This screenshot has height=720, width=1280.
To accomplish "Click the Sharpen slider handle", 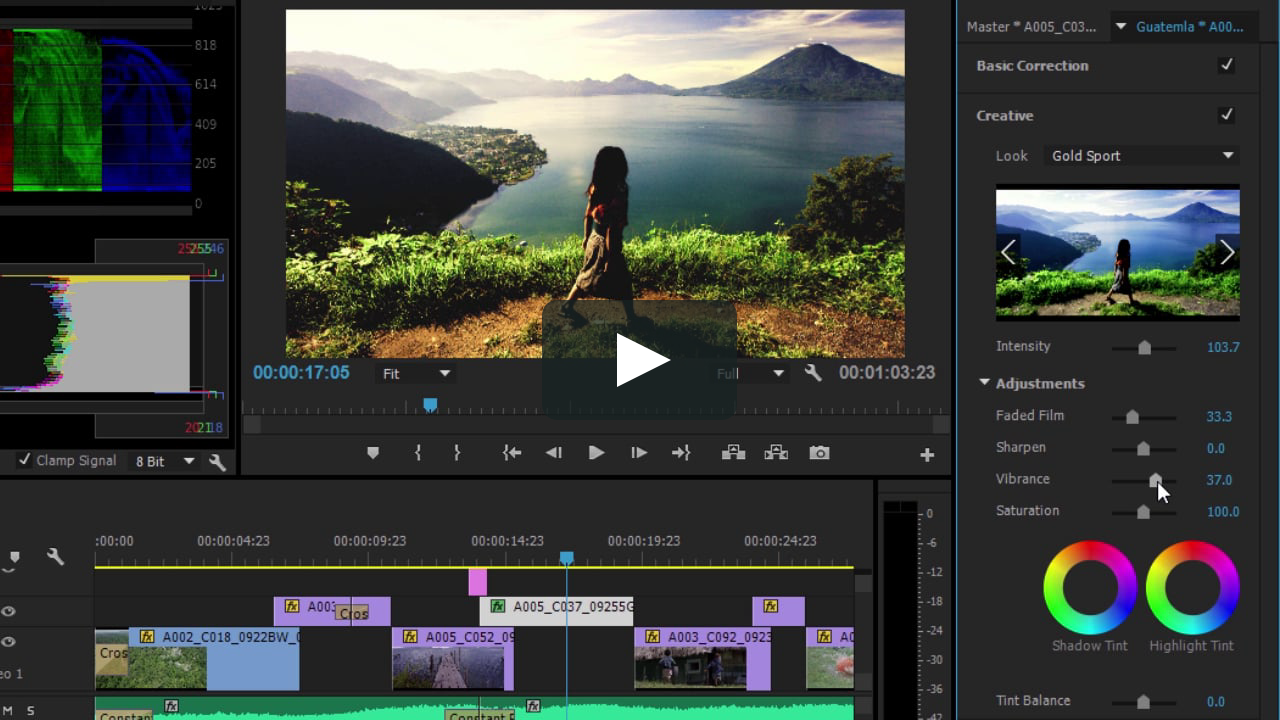I will pyautogui.click(x=1143, y=449).
